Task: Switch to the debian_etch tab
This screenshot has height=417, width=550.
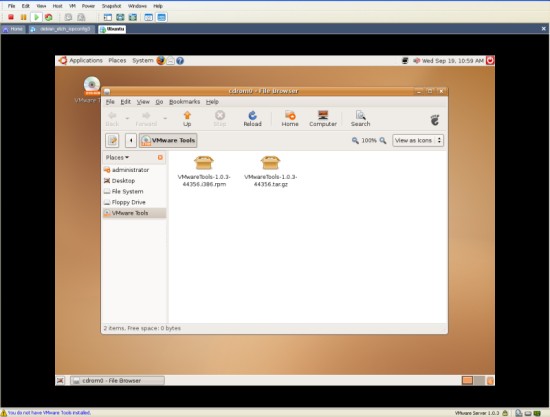Action: point(61,29)
